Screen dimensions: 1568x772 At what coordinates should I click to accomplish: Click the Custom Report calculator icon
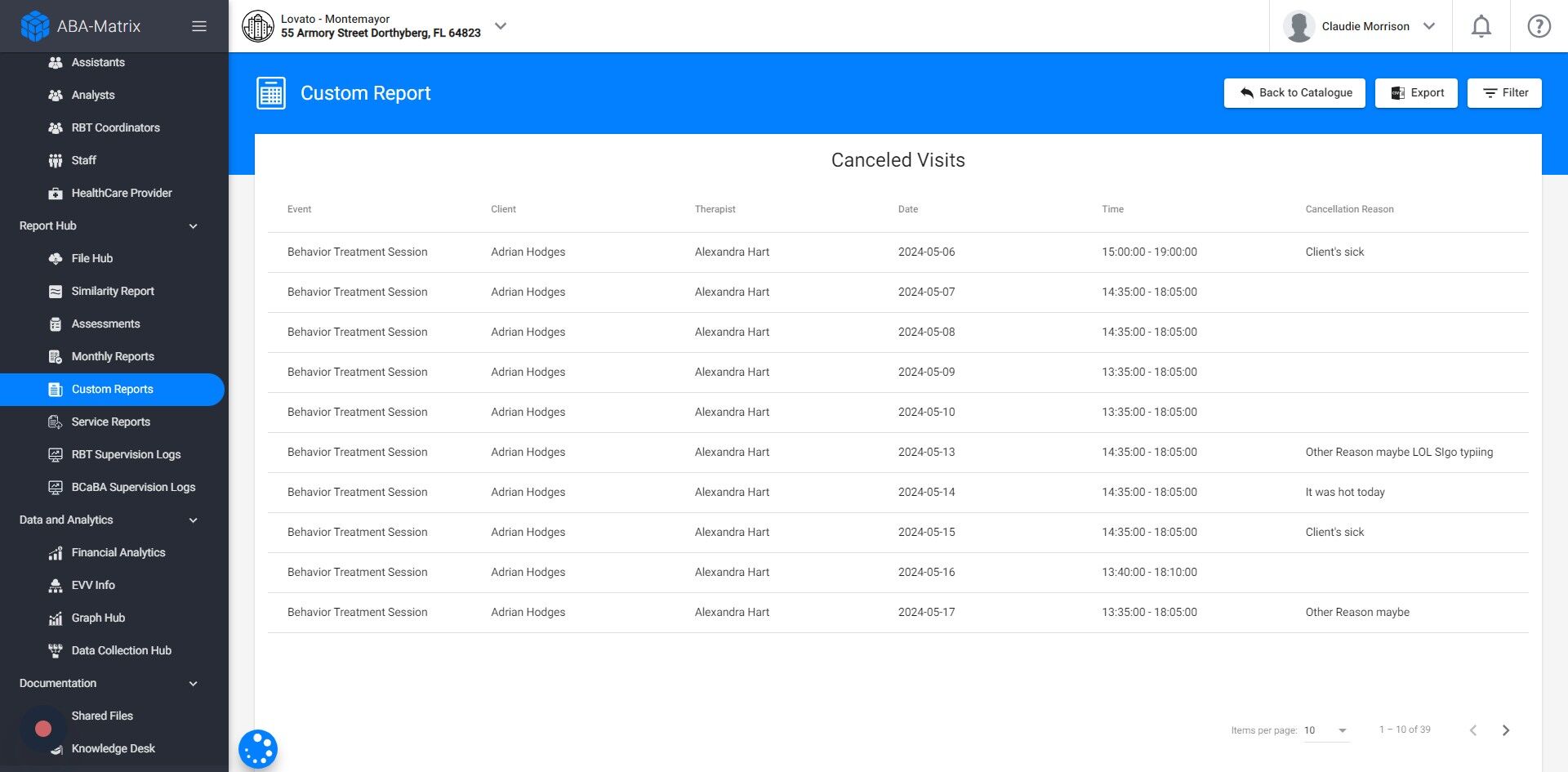click(x=271, y=93)
